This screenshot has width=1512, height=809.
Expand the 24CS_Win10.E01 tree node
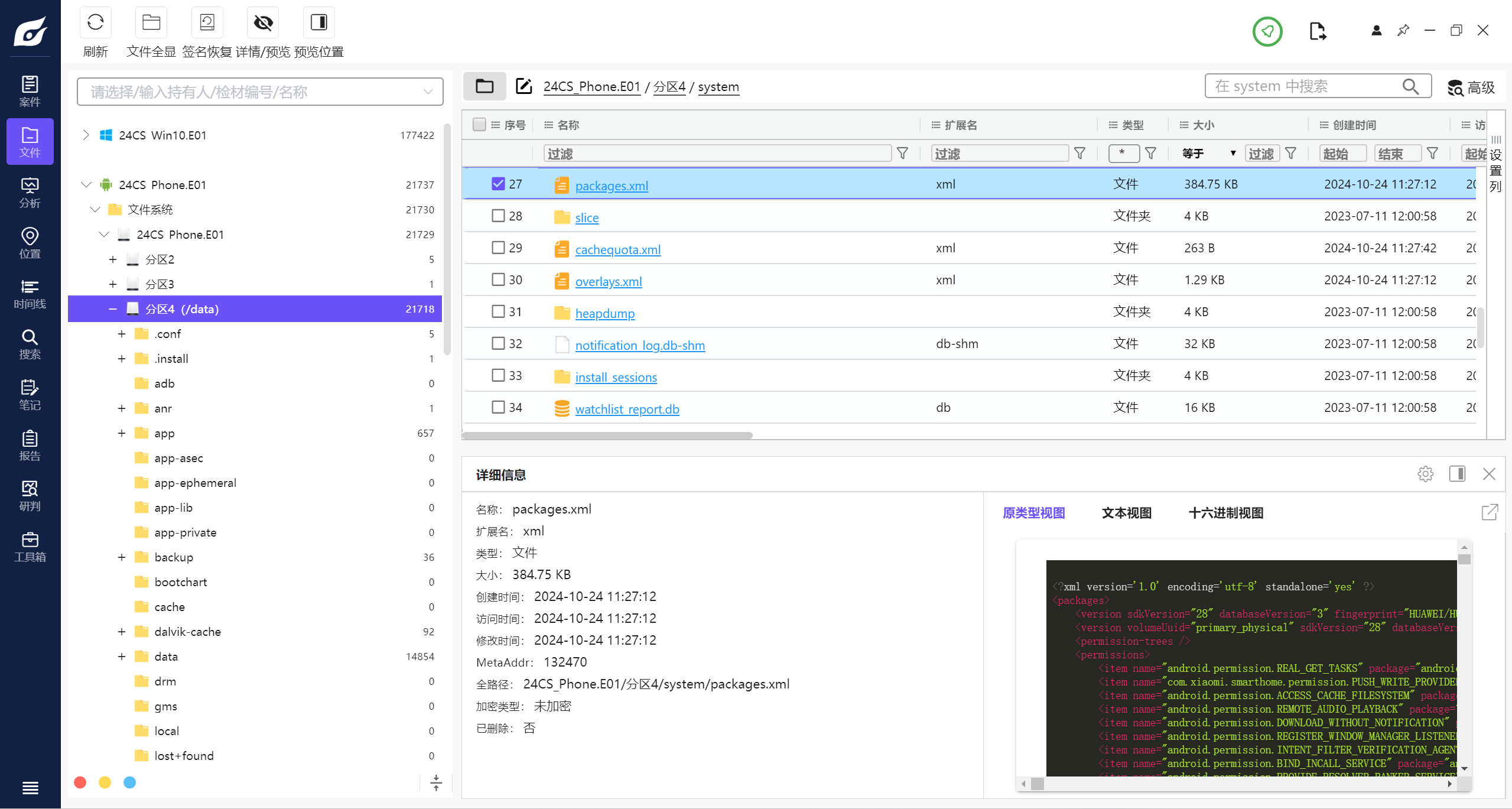86,135
